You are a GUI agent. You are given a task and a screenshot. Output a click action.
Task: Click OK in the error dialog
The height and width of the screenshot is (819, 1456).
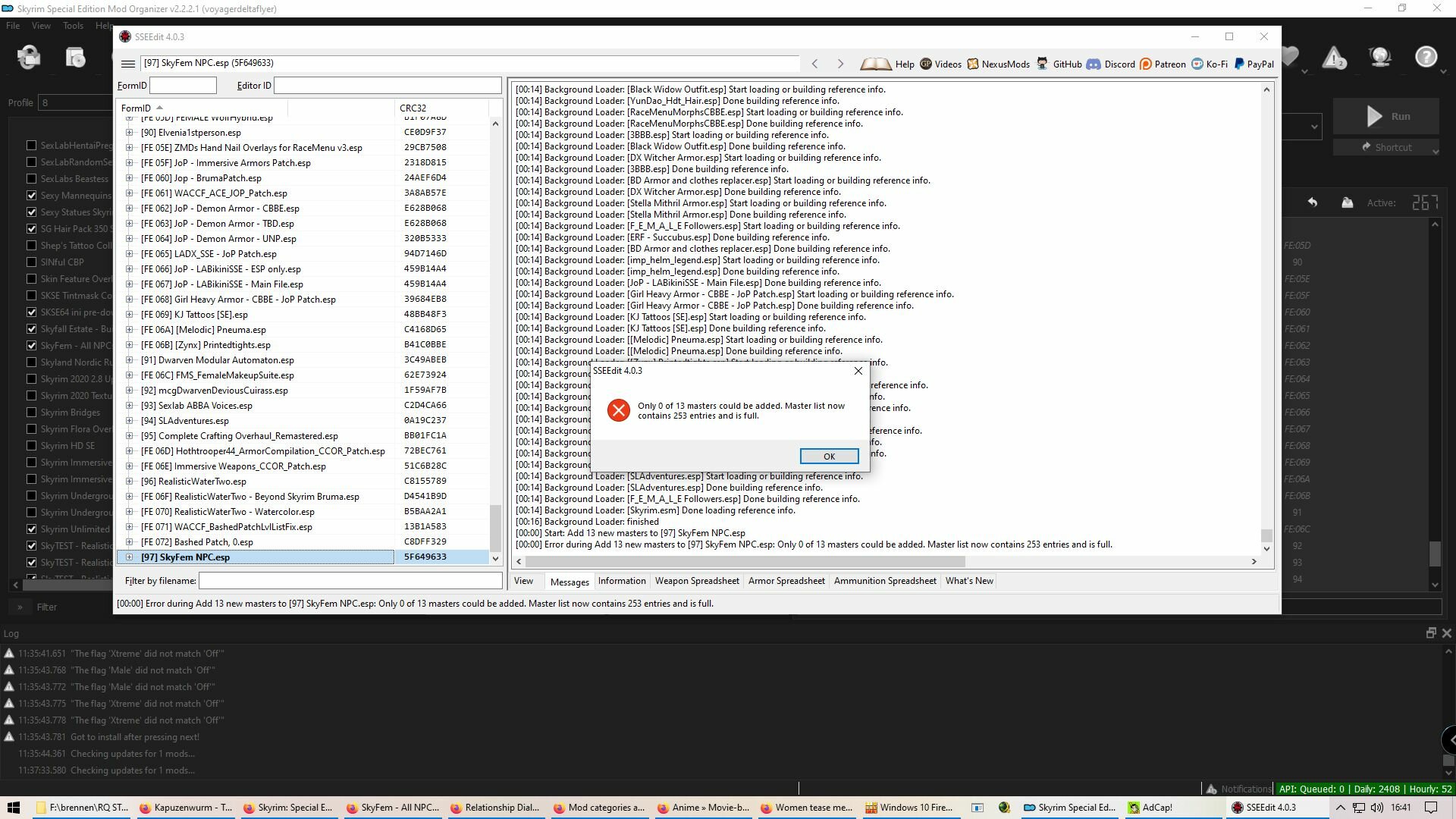pyautogui.click(x=829, y=457)
